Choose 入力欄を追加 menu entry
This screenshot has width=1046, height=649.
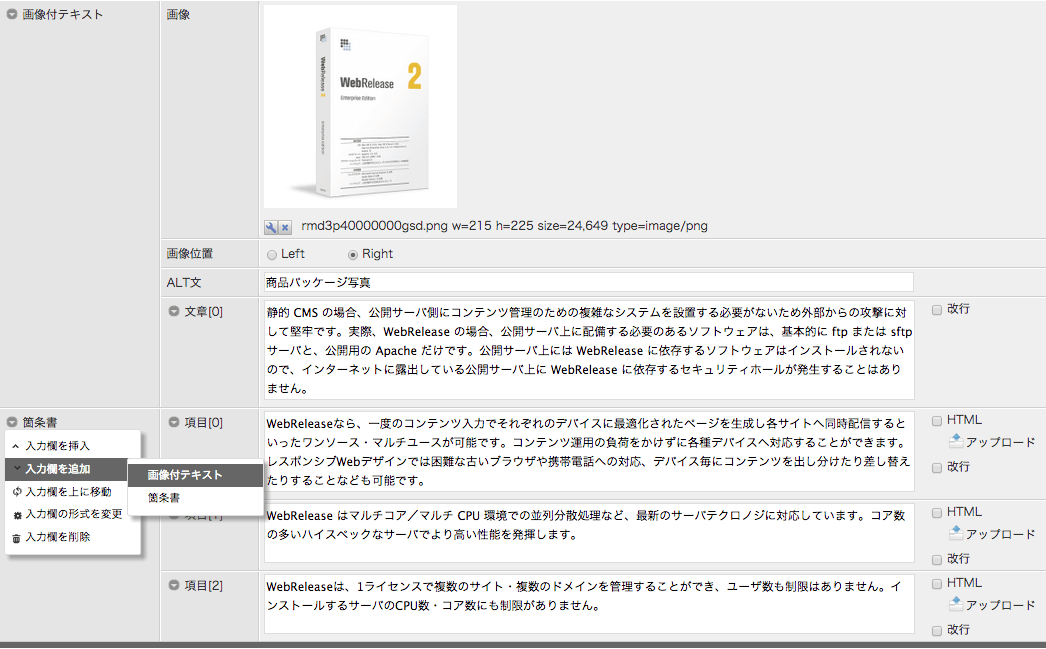click(x=66, y=469)
